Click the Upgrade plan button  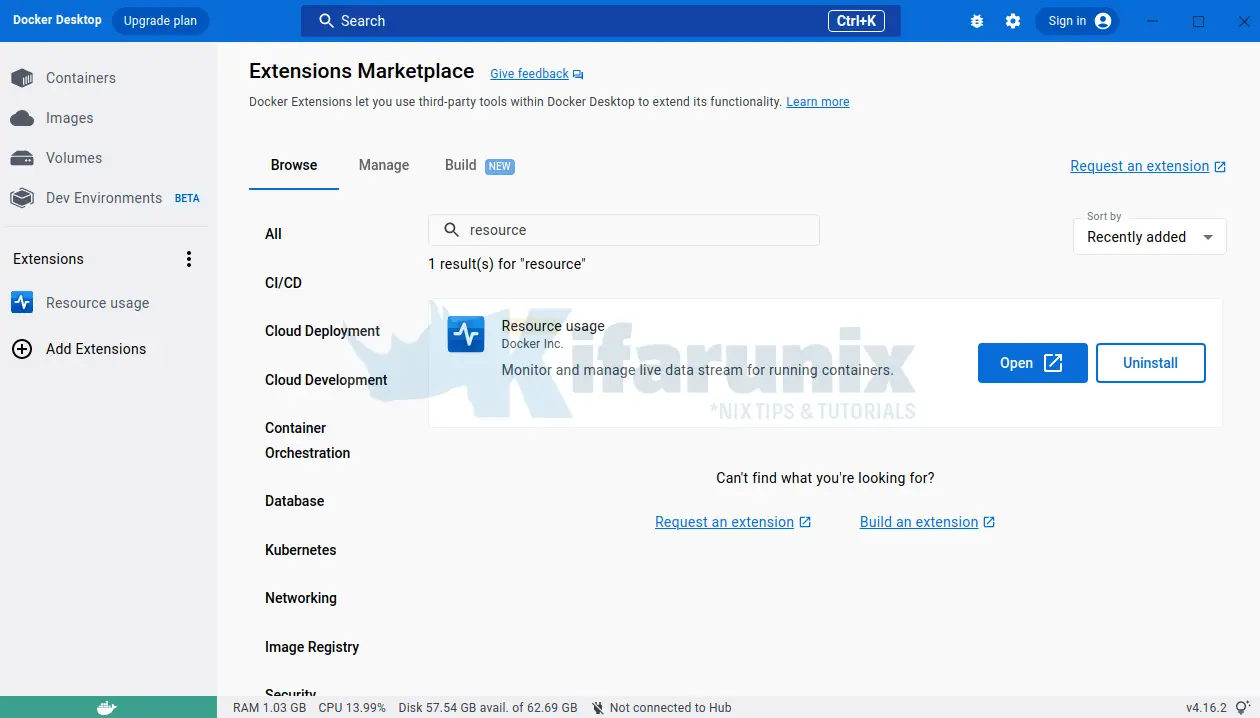coord(160,21)
